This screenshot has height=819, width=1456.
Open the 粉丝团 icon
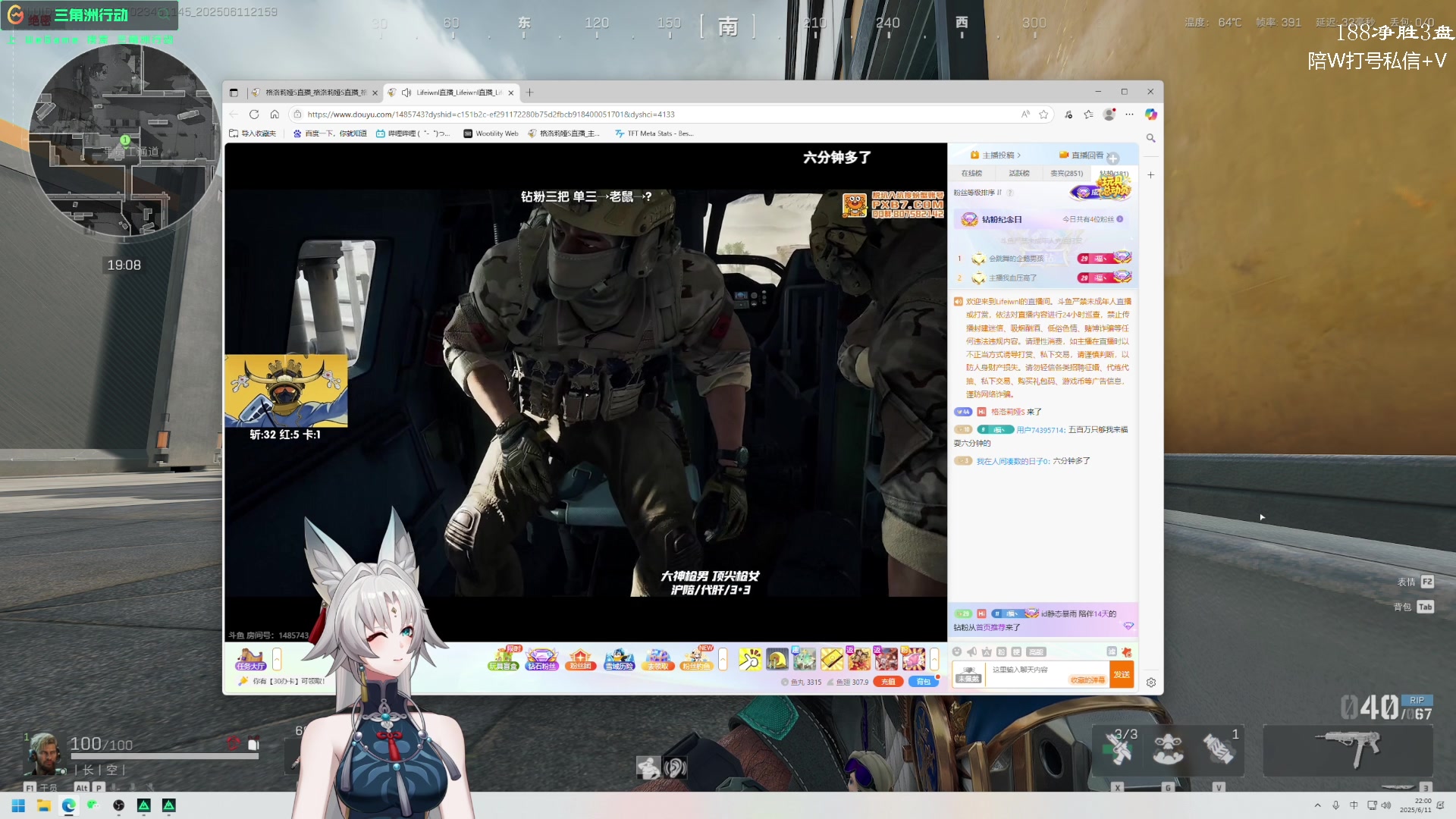coord(580,659)
